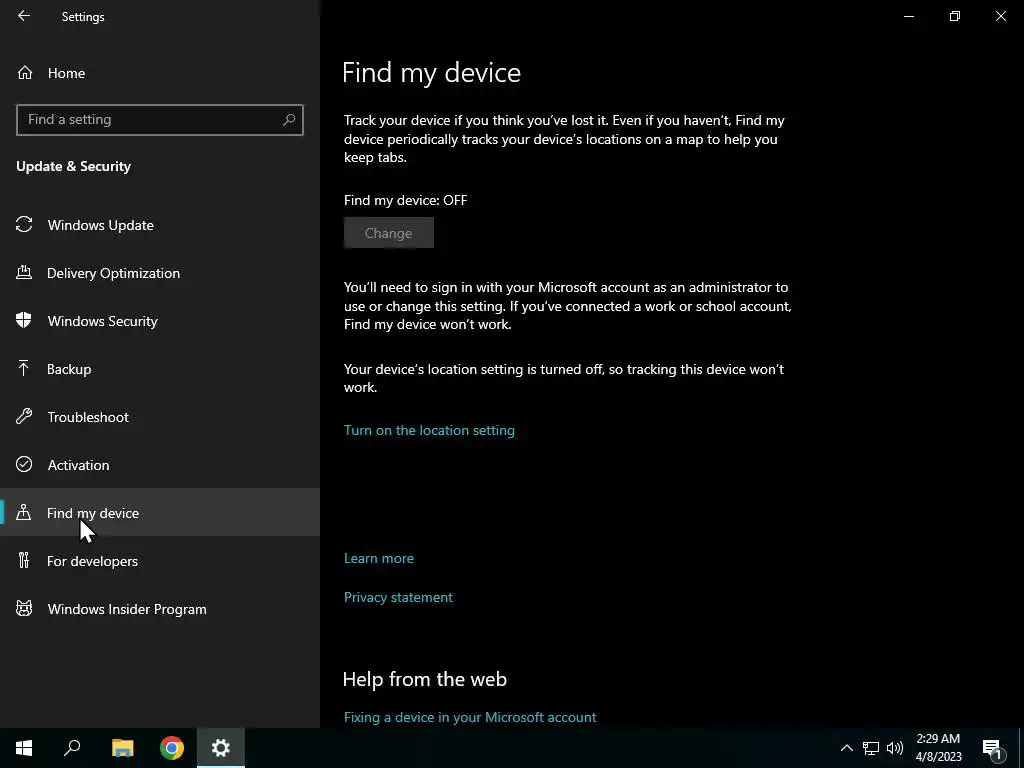Click the Help from the web heading
Viewport: 1024px width, 768px height.
click(424, 679)
